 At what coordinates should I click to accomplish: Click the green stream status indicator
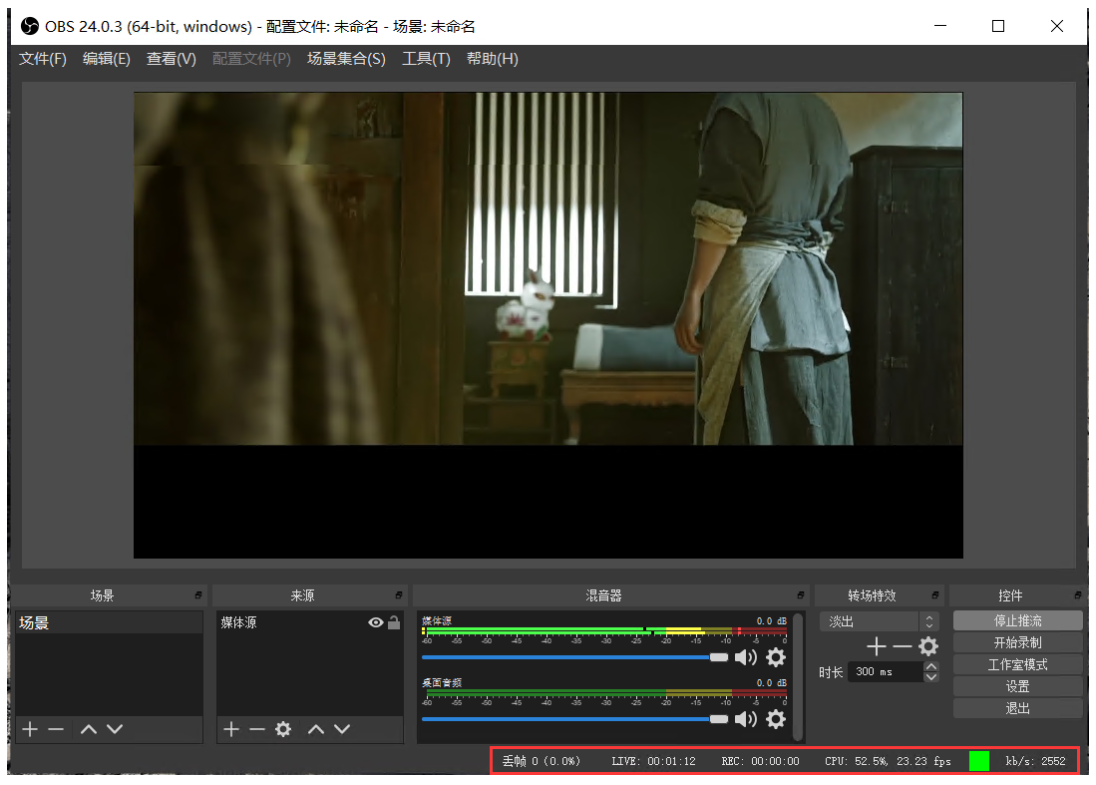click(979, 761)
